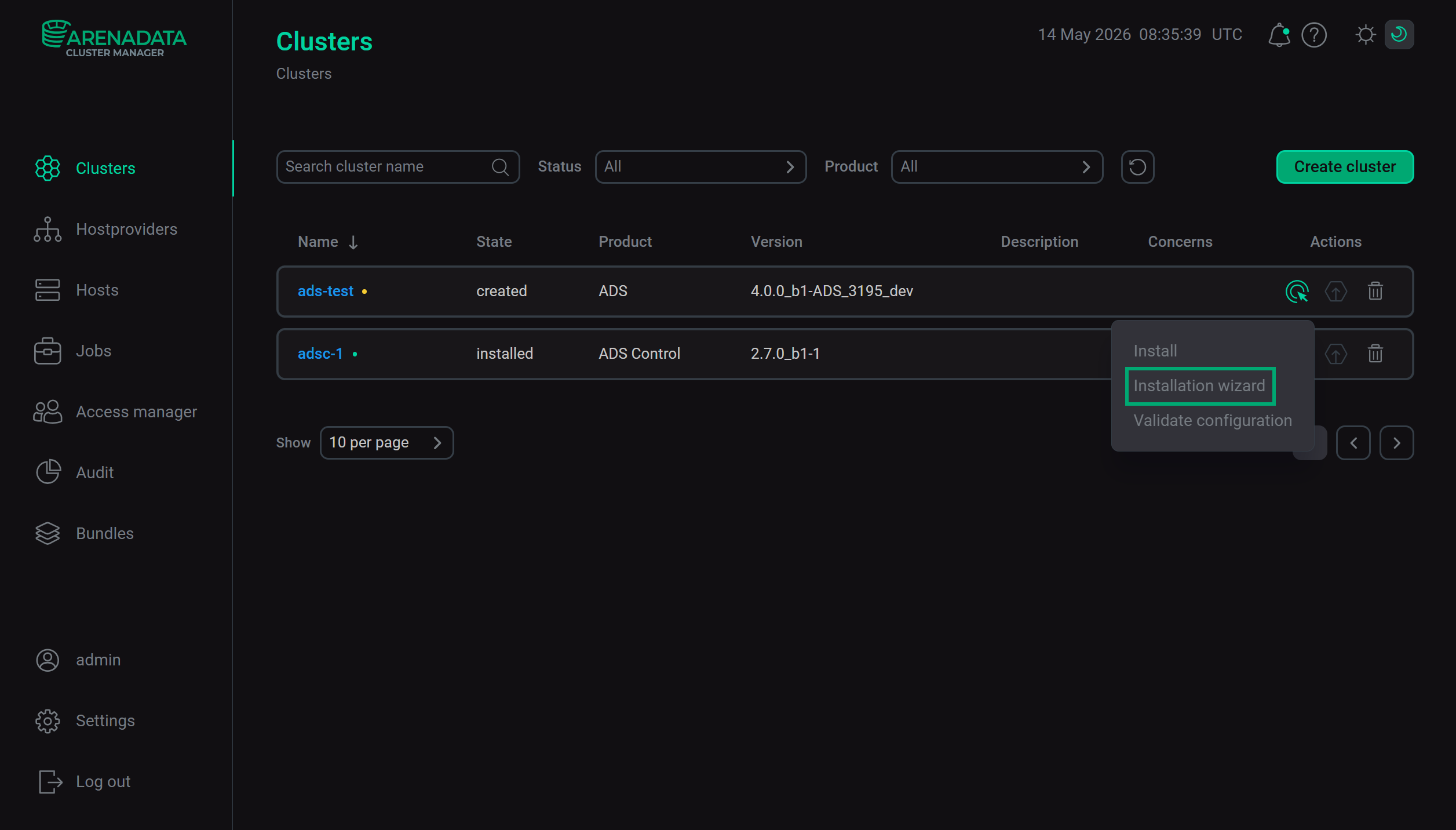Select Installation wizard from the actions menu
Image resolution: width=1456 pixels, height=830 pixels.
[1199, 386]
